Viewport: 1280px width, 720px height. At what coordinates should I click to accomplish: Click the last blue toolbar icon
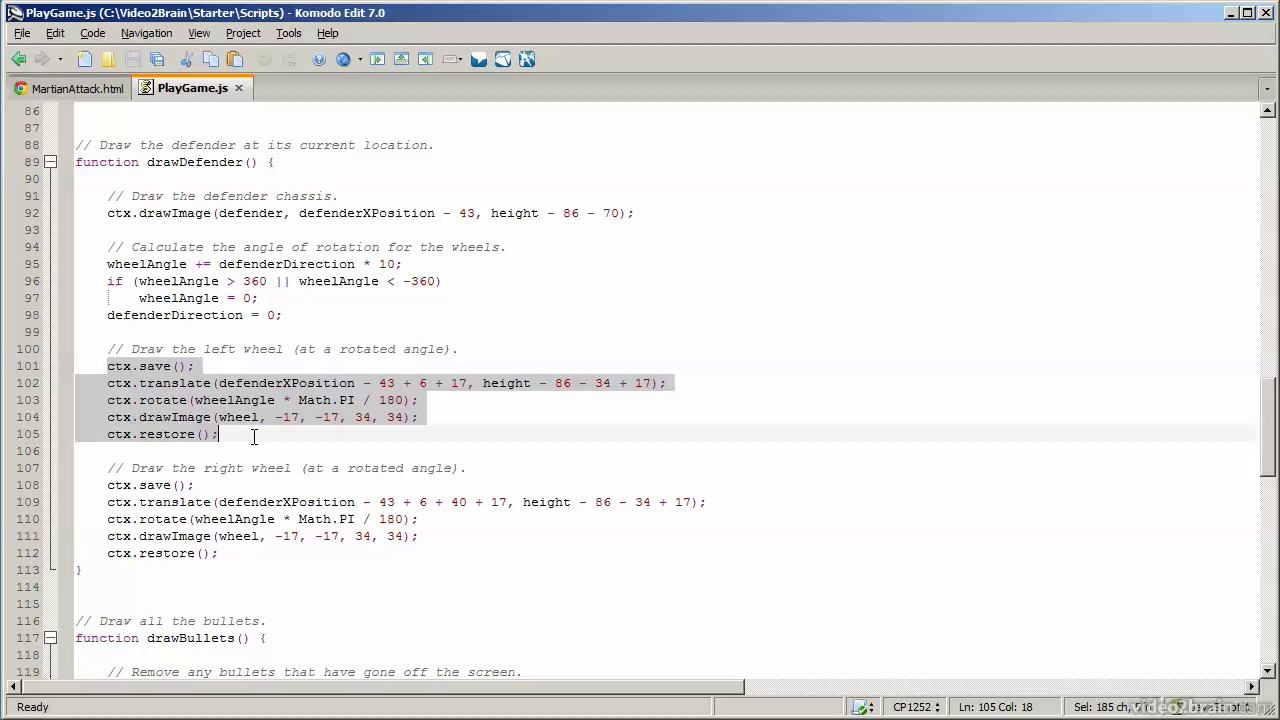(527, 60)
